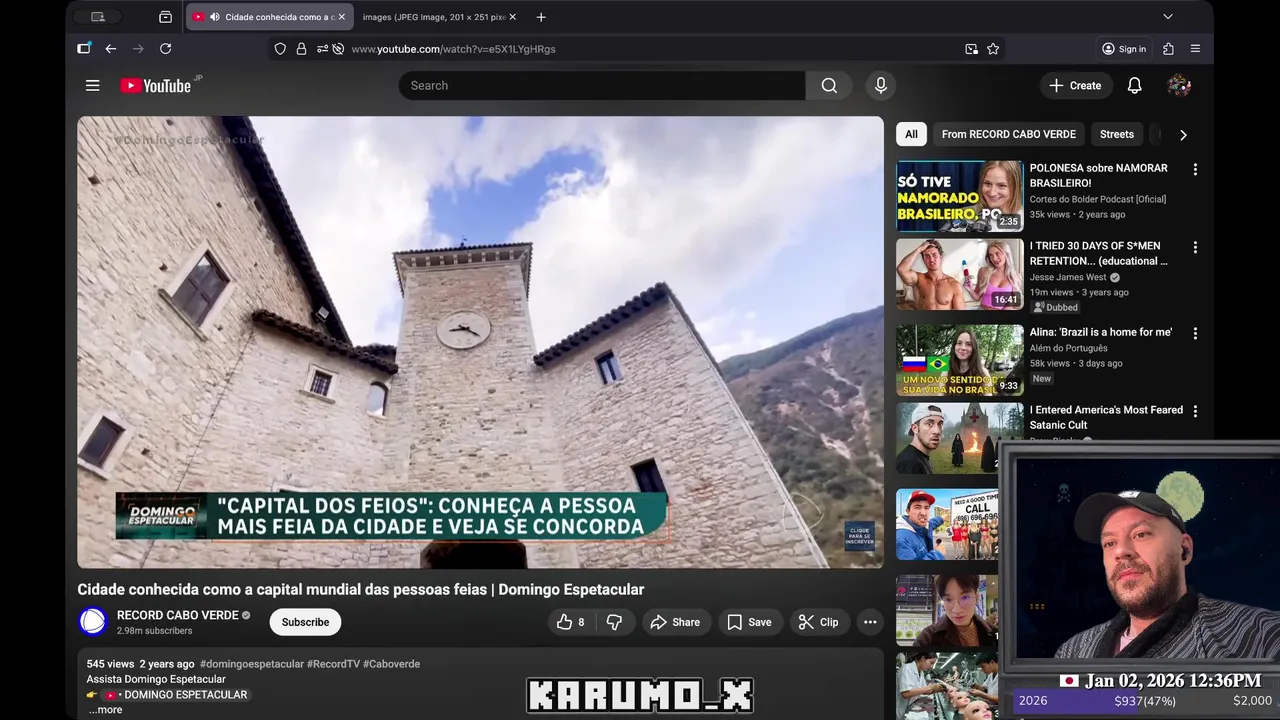Show site security lock information

point(301,49)
